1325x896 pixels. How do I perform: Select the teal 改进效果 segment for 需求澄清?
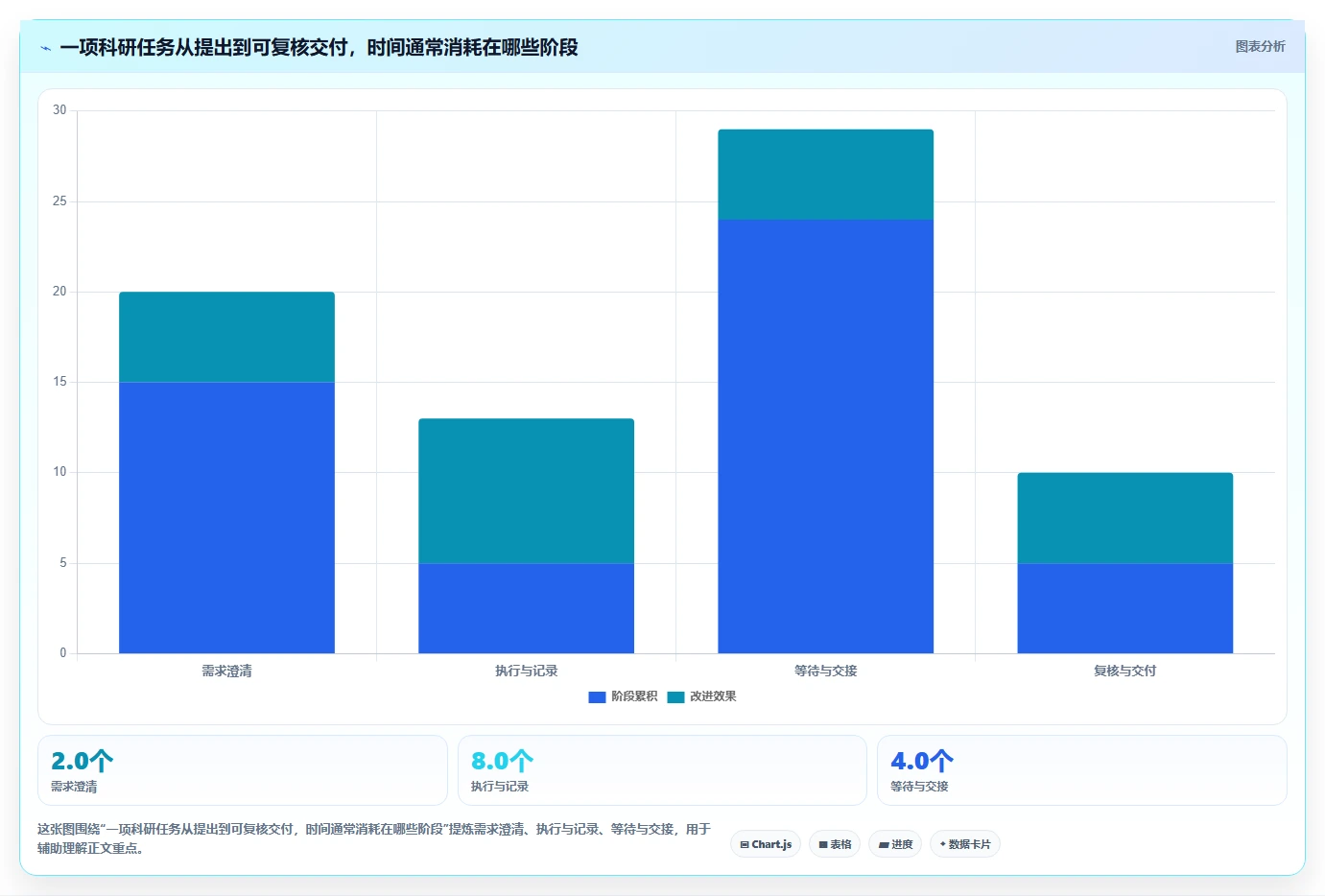(226, 337)
